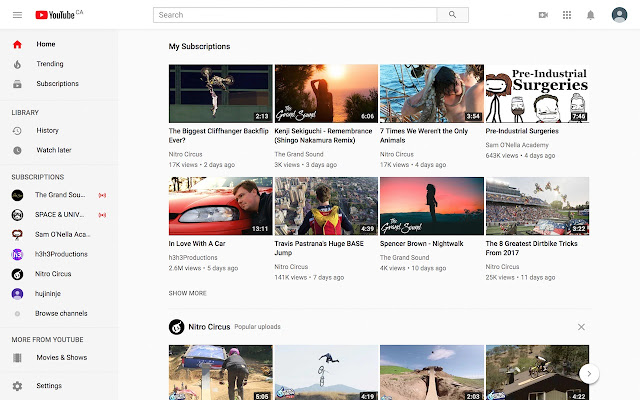The width and height of the screenshot is (640, 400).
Task: Open the notifications bell
Action: click(590, 15)
